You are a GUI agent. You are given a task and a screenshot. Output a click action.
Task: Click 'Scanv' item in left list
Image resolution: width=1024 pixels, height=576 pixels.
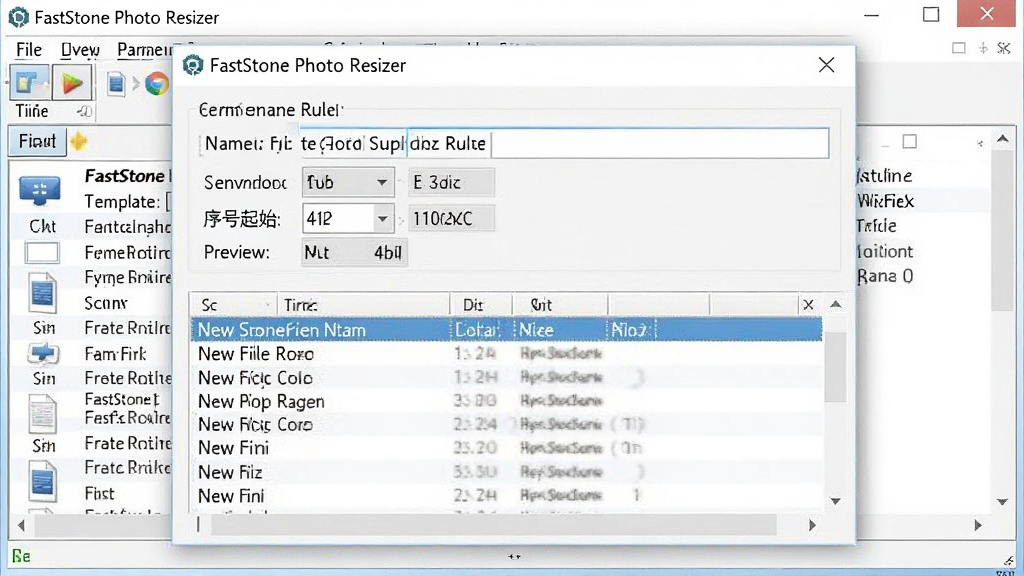click(x=106, y=303)
